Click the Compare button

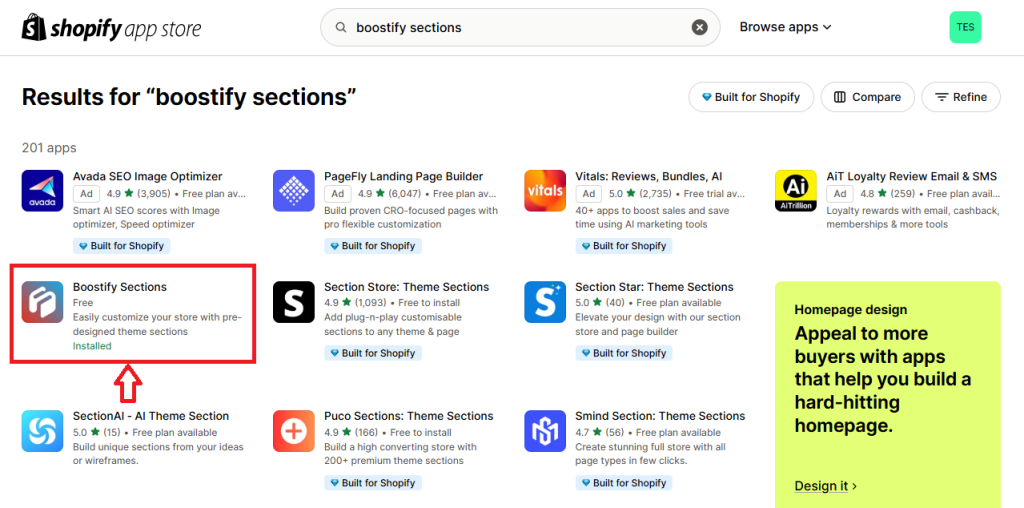pos(867,97)
